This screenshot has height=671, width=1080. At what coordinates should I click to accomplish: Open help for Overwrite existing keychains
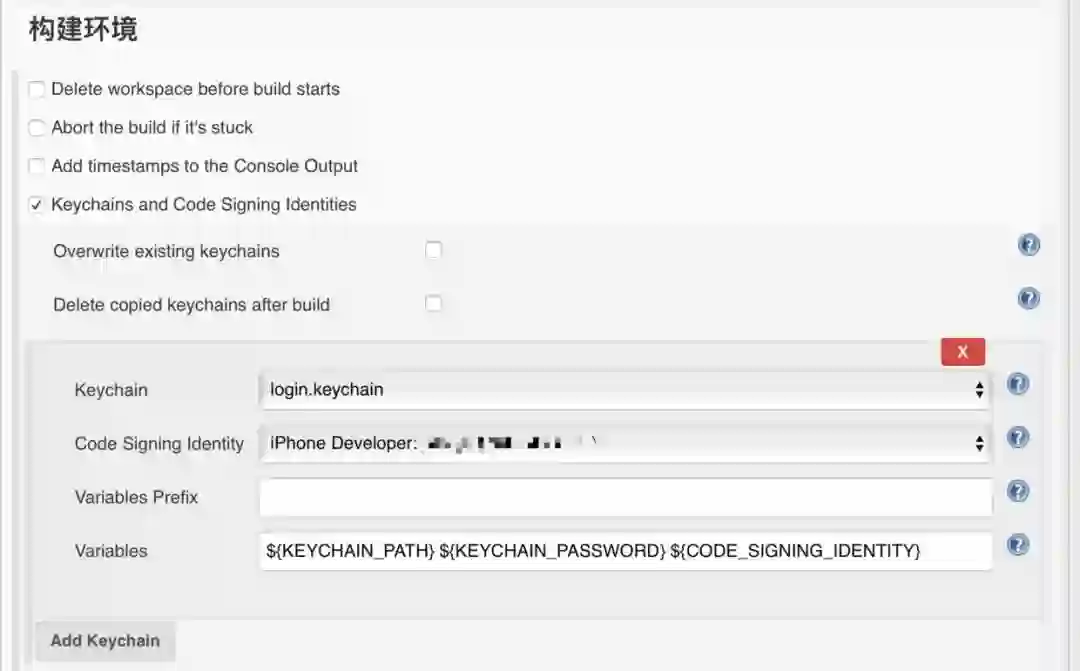coord(1028,245)
